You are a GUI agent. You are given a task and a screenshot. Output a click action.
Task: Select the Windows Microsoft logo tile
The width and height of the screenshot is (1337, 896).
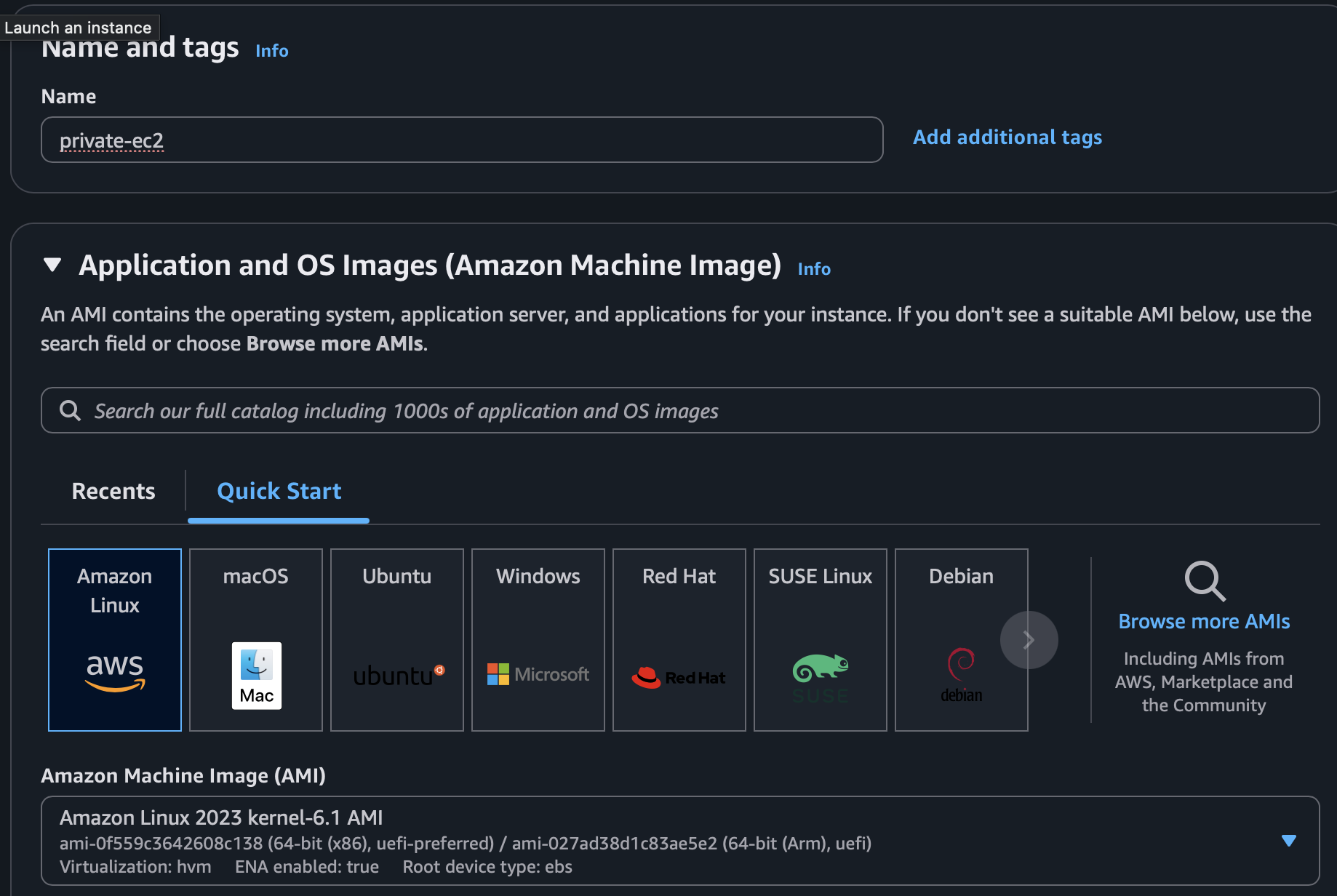[538, 639]
